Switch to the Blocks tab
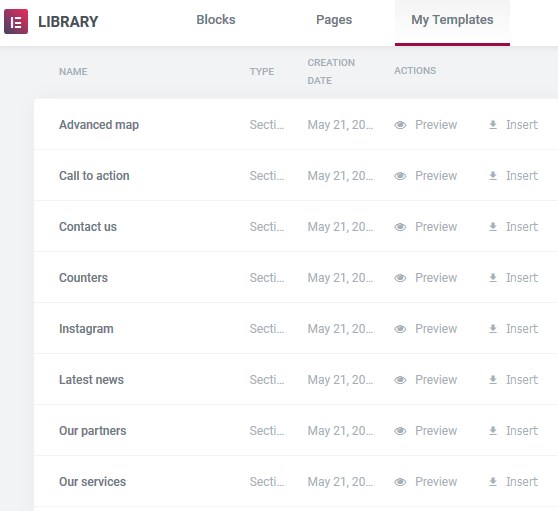This screenshot has height=511, width=558. click(216, 20)
